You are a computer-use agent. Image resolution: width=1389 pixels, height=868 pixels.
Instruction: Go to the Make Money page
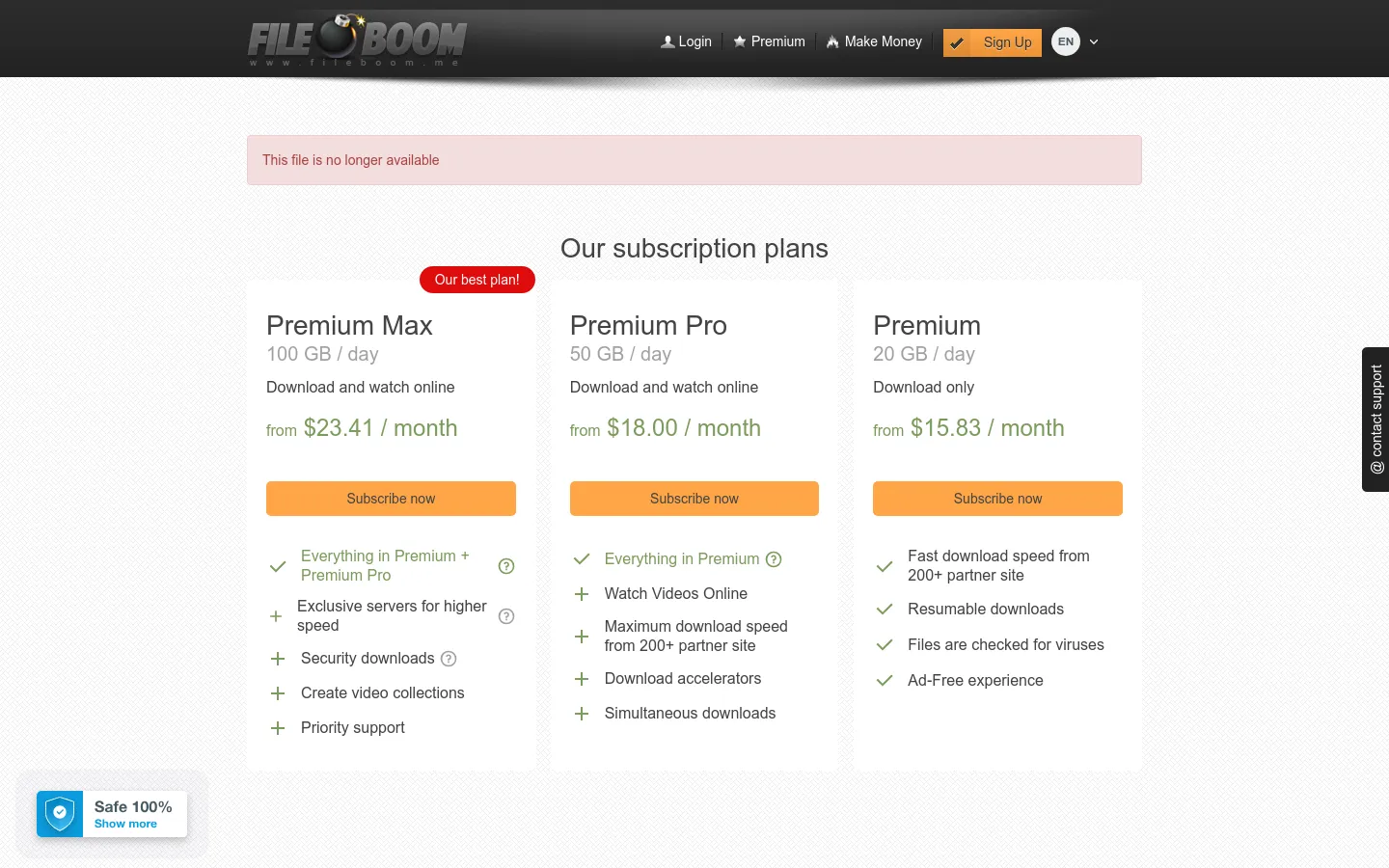[874, 41]
